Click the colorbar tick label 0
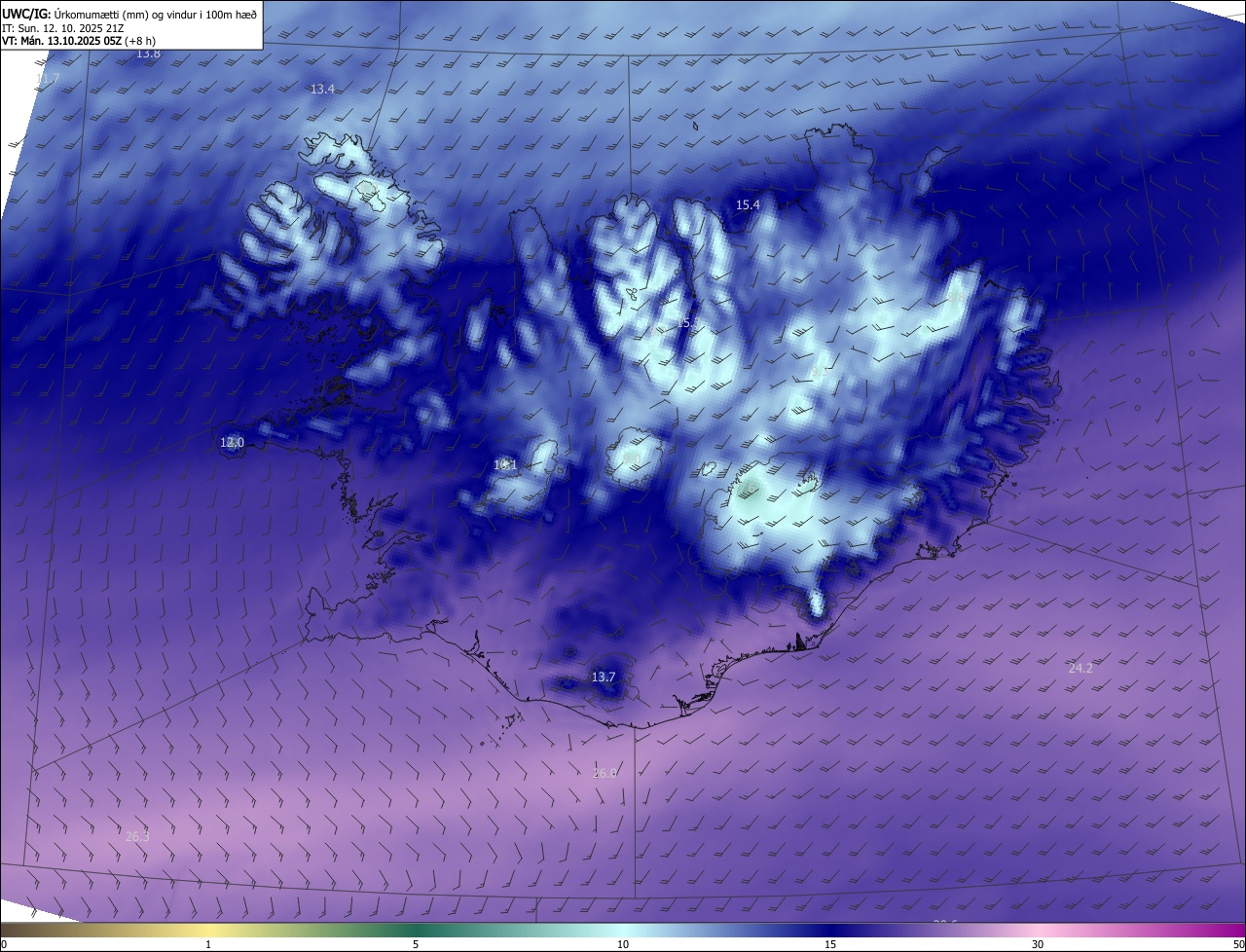 coord(4,944)
